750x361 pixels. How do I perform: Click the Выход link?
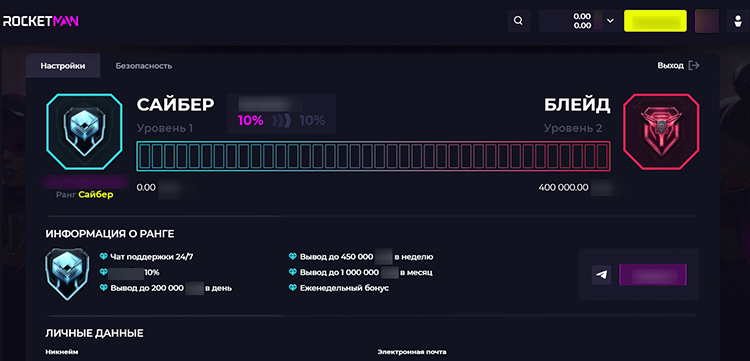pos(671,66)
